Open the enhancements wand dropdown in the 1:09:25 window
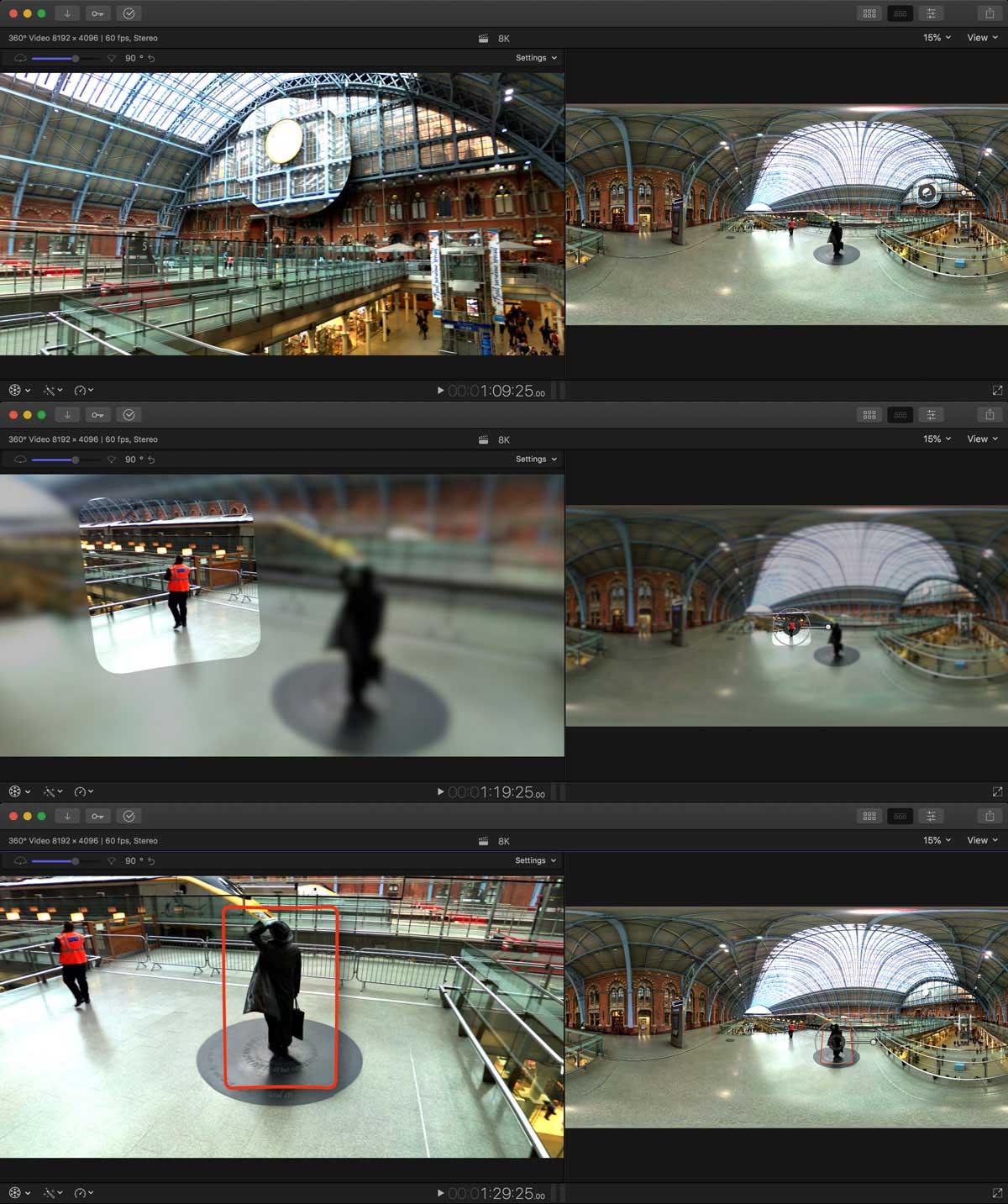Screen dimensions: 1008x1204 click(x=53, y=391)
